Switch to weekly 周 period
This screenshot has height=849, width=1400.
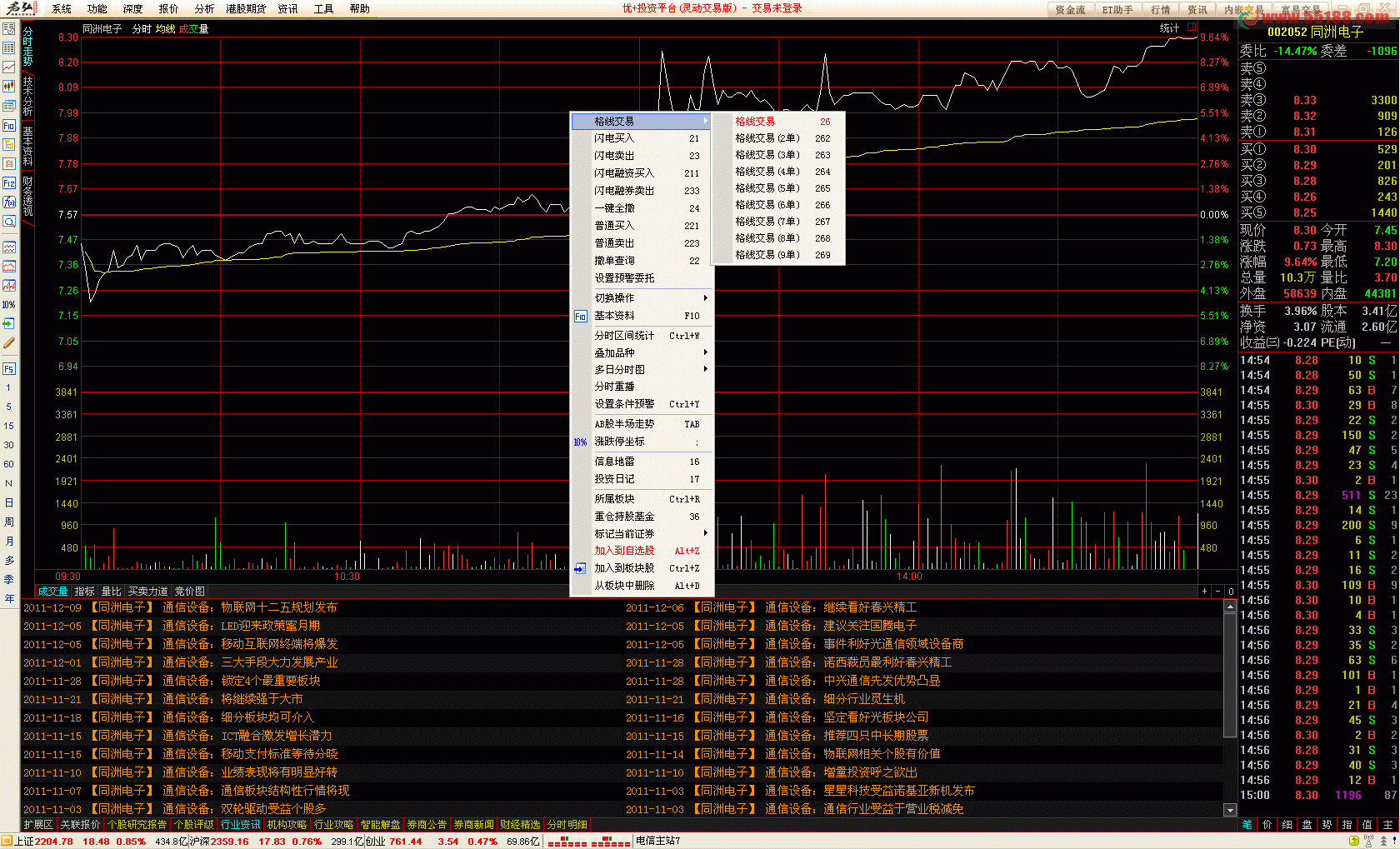tap(8, 522)
